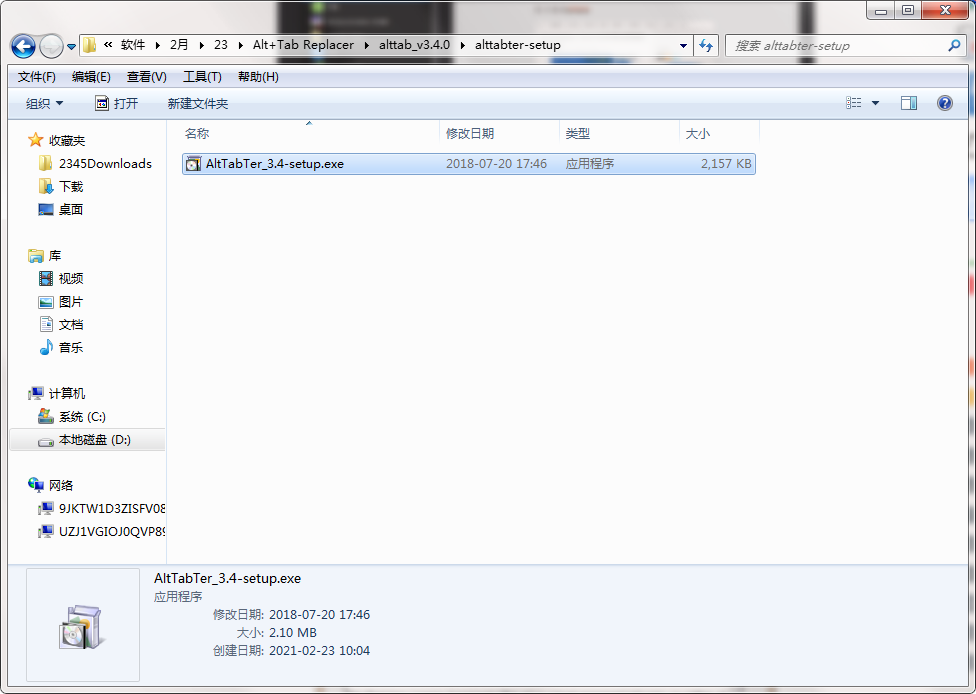Viewport: 976px width, 694px height.
Task: Expand the view options dropdown arrow
Action: [x=875, y=103]
